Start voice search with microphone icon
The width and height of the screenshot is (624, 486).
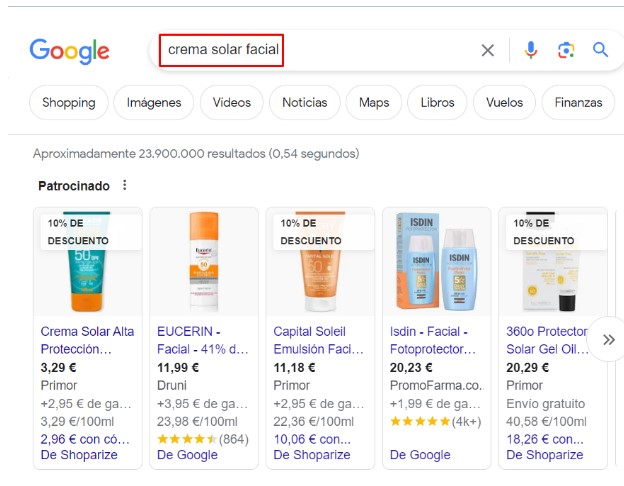tap(530, 50)
